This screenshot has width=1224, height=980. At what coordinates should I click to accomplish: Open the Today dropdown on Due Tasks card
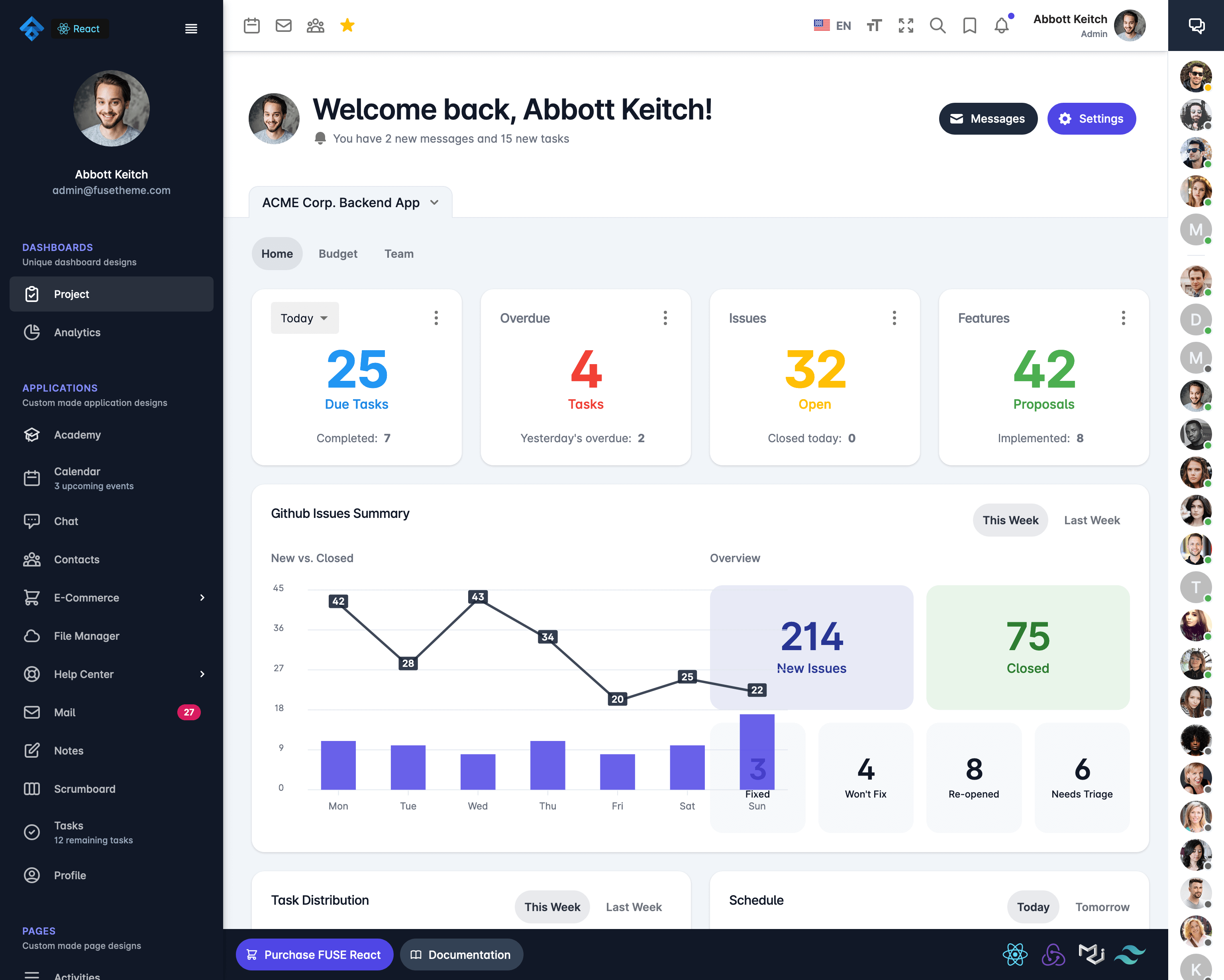pos(304,318)
